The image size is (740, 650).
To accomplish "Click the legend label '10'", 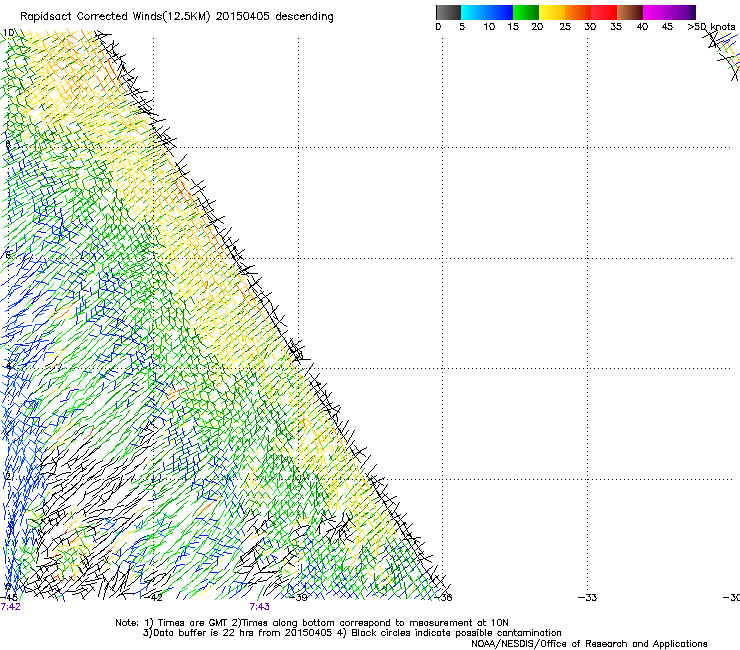I will (x=489, y=27).
